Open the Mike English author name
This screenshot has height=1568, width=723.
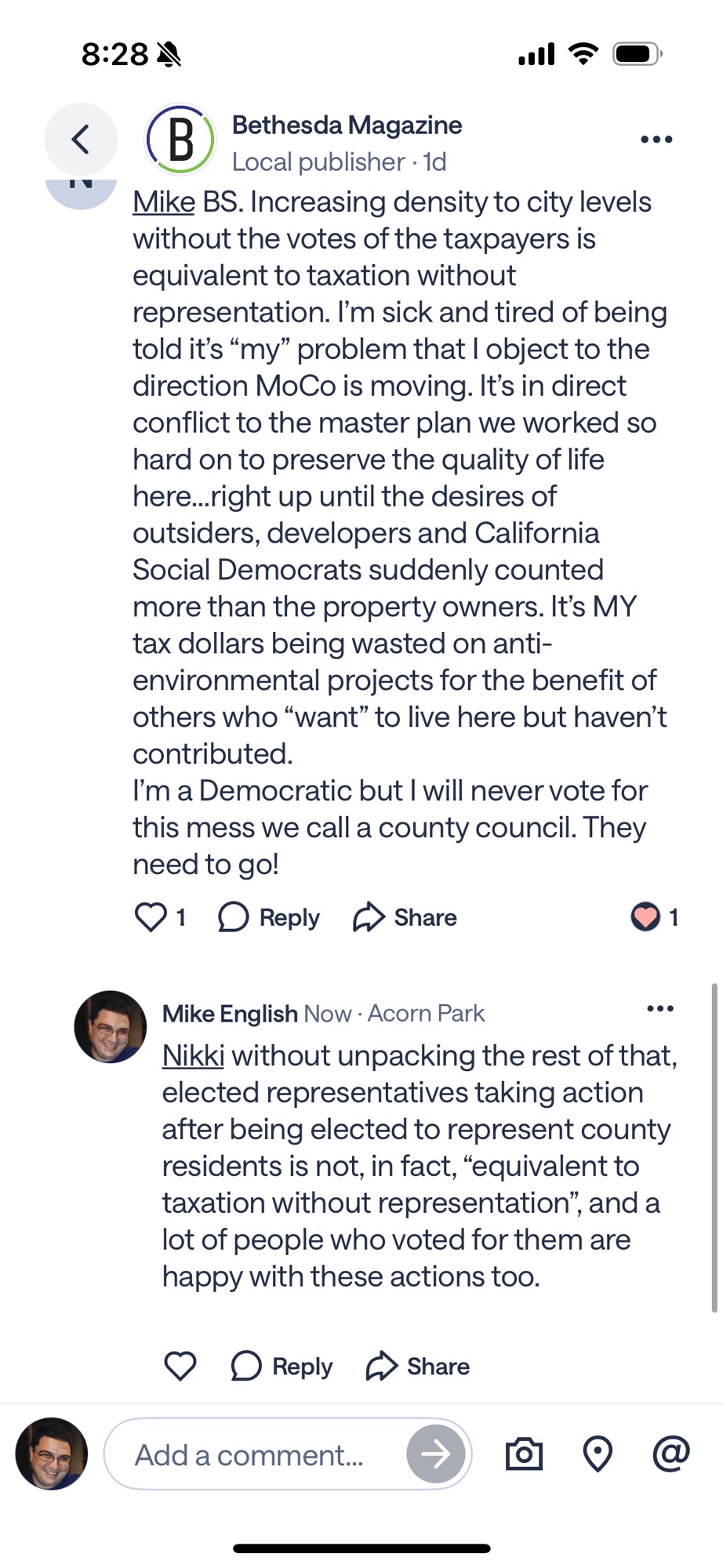click(x=230, y=1014)
